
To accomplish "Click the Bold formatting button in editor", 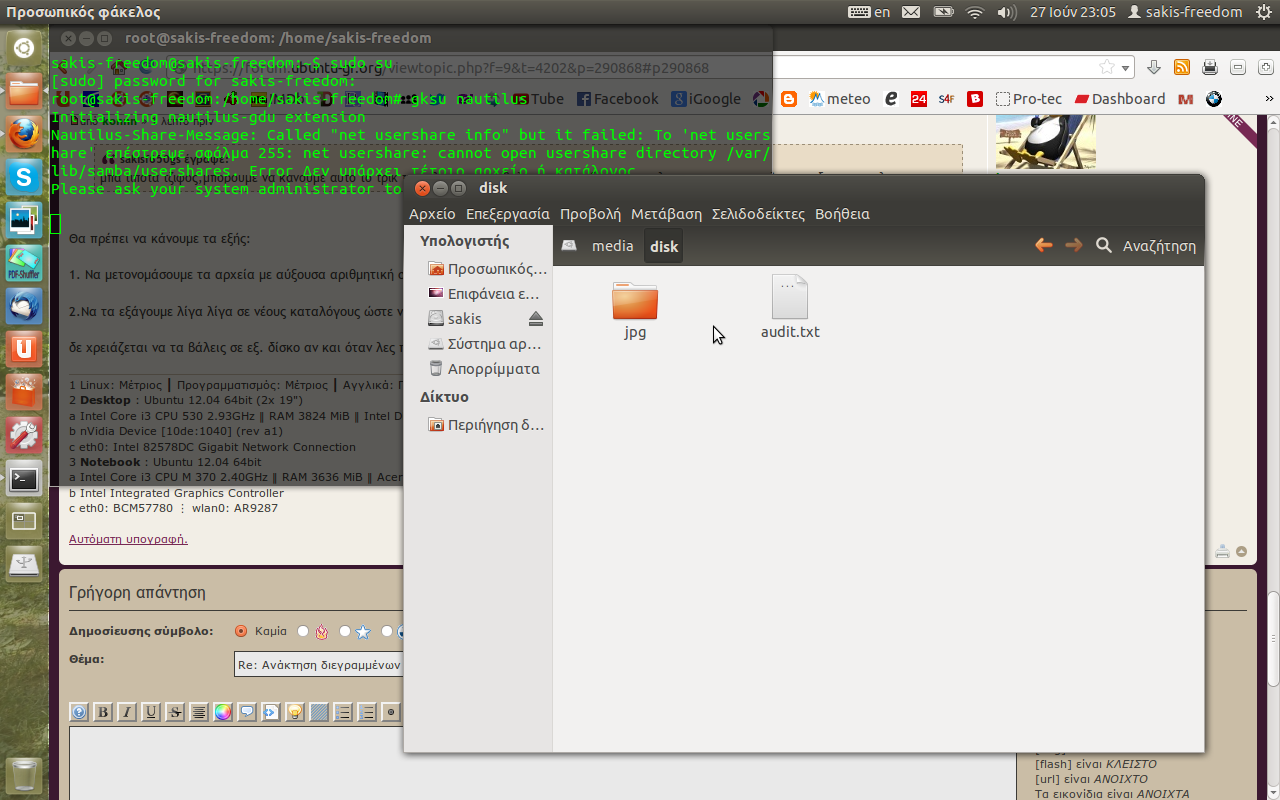I will click(103, 712).
